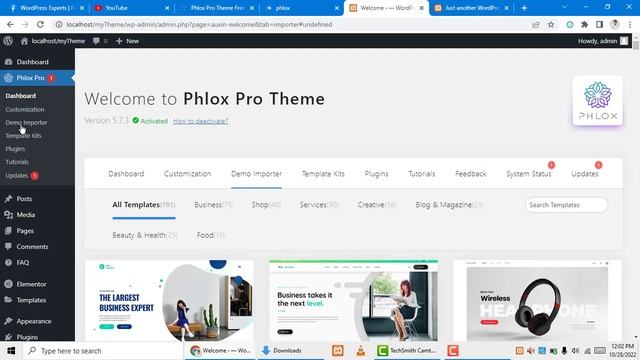Filter templates by Services
This screenshot has width=640, height=360.
click(x=319, y=205)
